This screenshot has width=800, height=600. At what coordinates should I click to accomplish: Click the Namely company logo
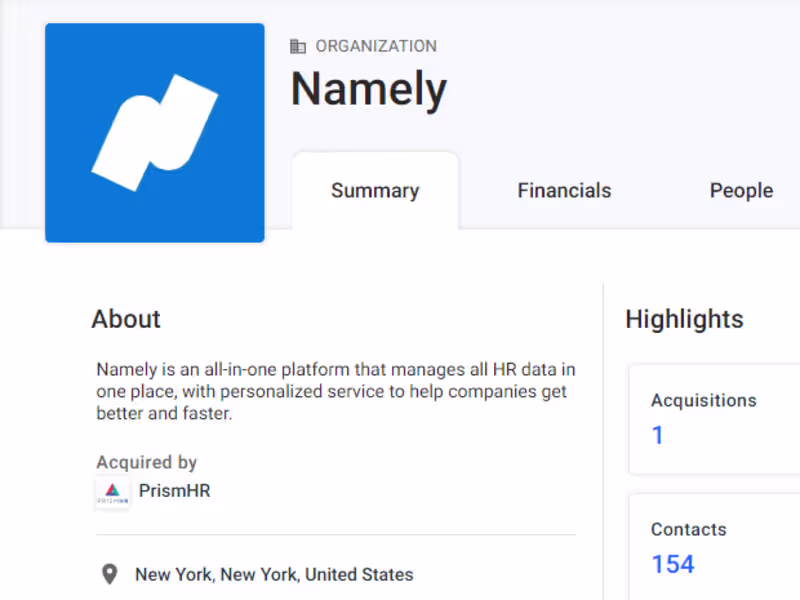(155, 133)
